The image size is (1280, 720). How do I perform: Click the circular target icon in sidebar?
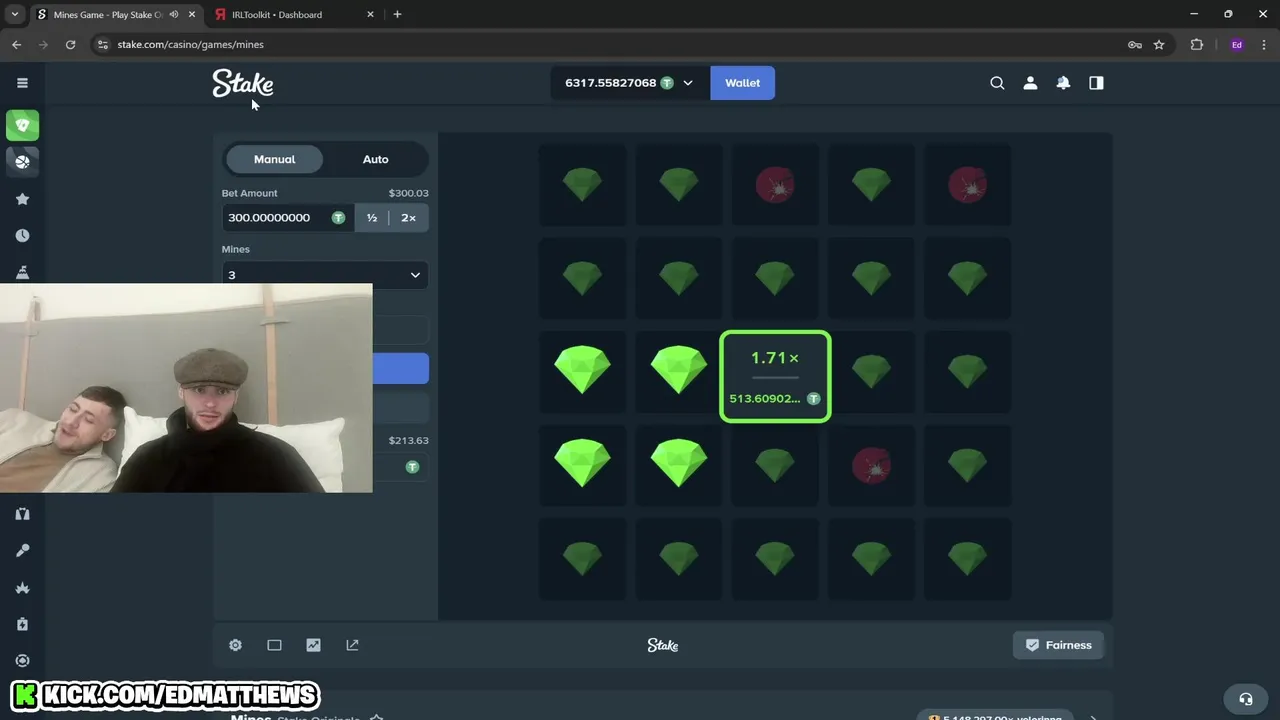coord(22,661)
